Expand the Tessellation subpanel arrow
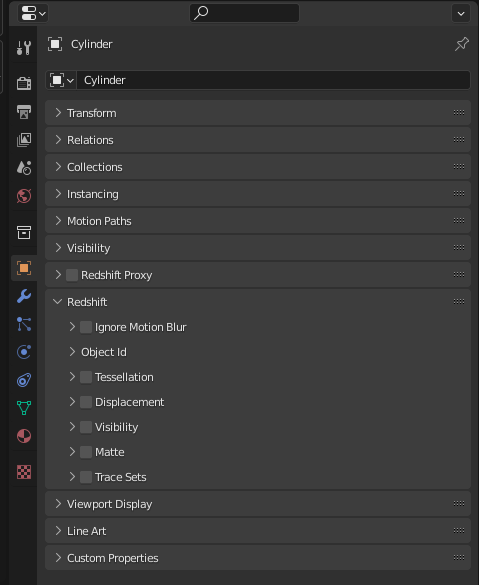Screen dimensions: 479x585 pyautogui.click(x=72, y=377)
